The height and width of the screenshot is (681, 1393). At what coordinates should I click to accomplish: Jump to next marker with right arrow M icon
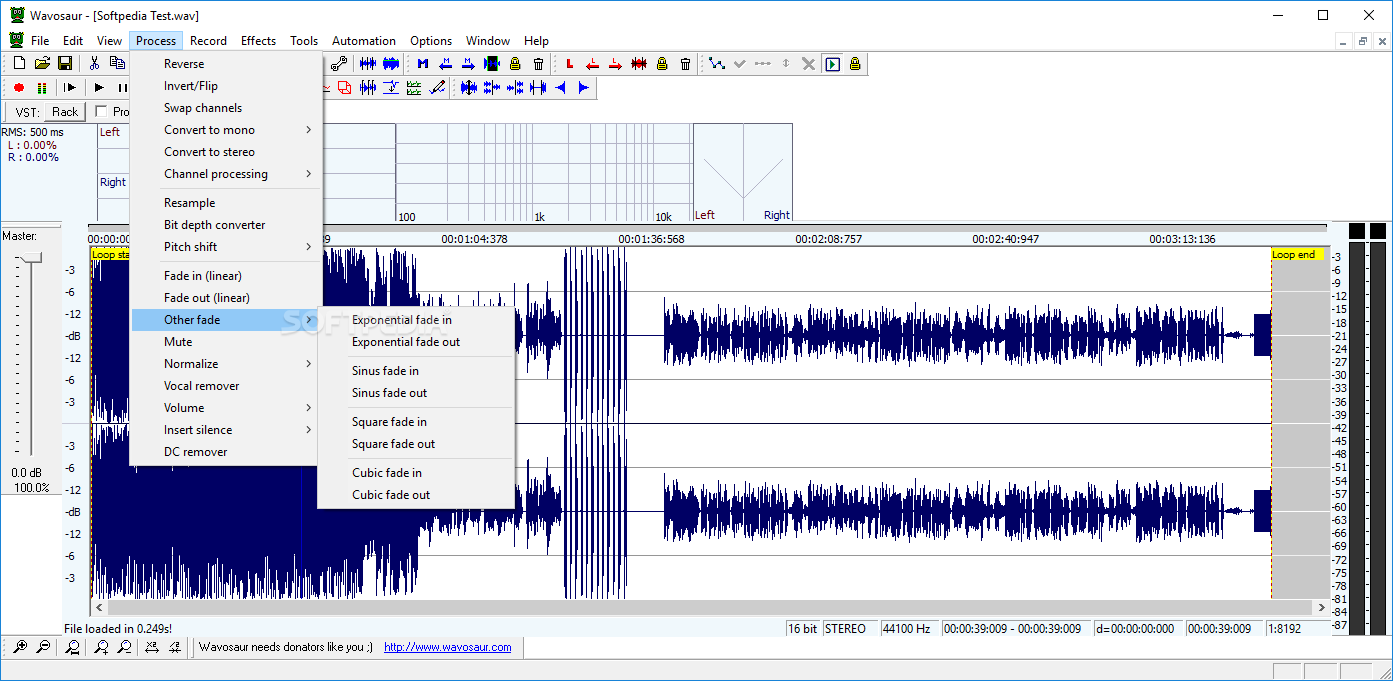(x=468, y=63)
